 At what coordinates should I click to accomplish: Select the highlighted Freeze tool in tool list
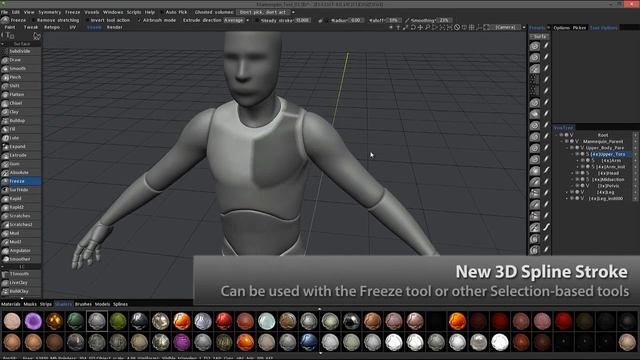coord(21,181)
